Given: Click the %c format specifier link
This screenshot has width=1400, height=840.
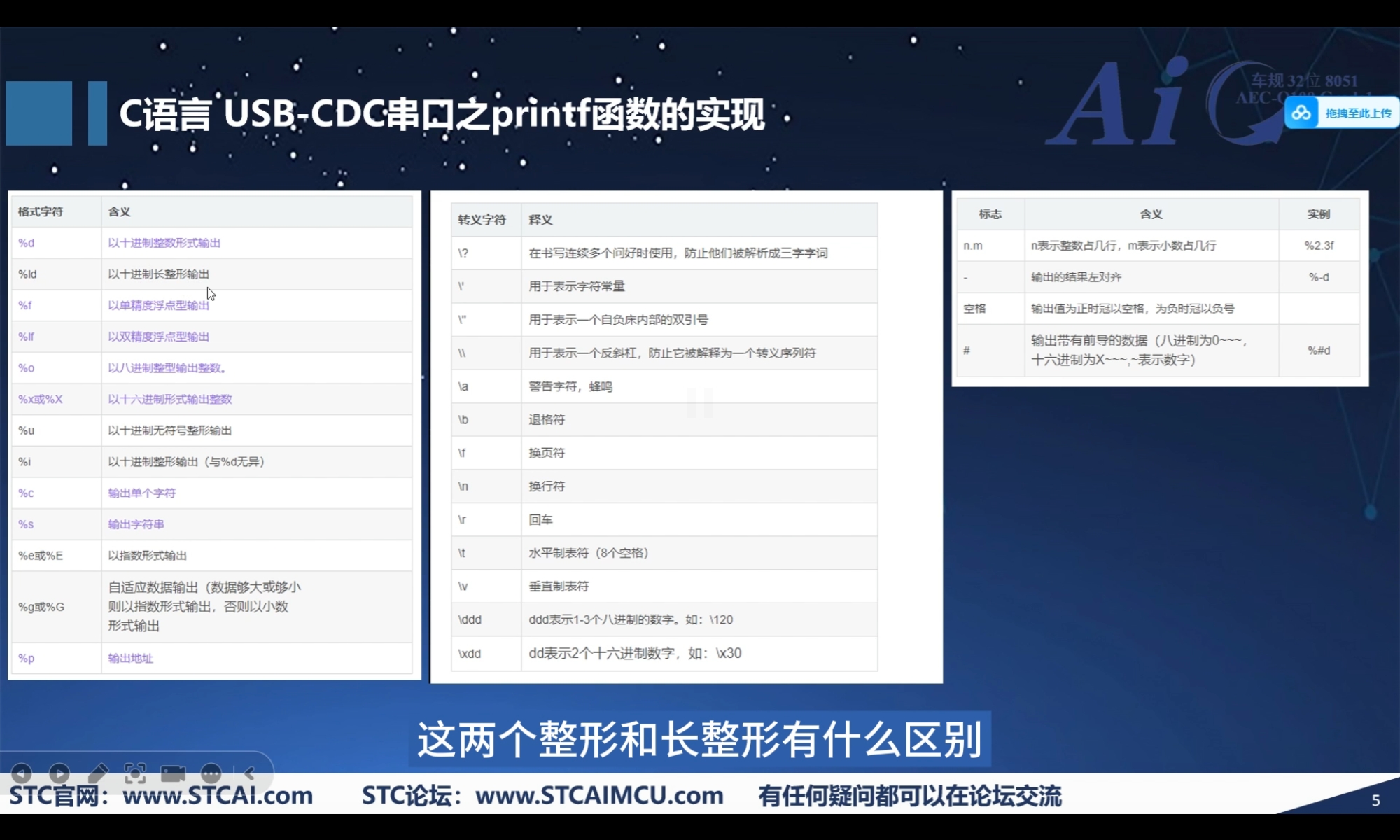Looking at the screenshot, I should 26,493.
